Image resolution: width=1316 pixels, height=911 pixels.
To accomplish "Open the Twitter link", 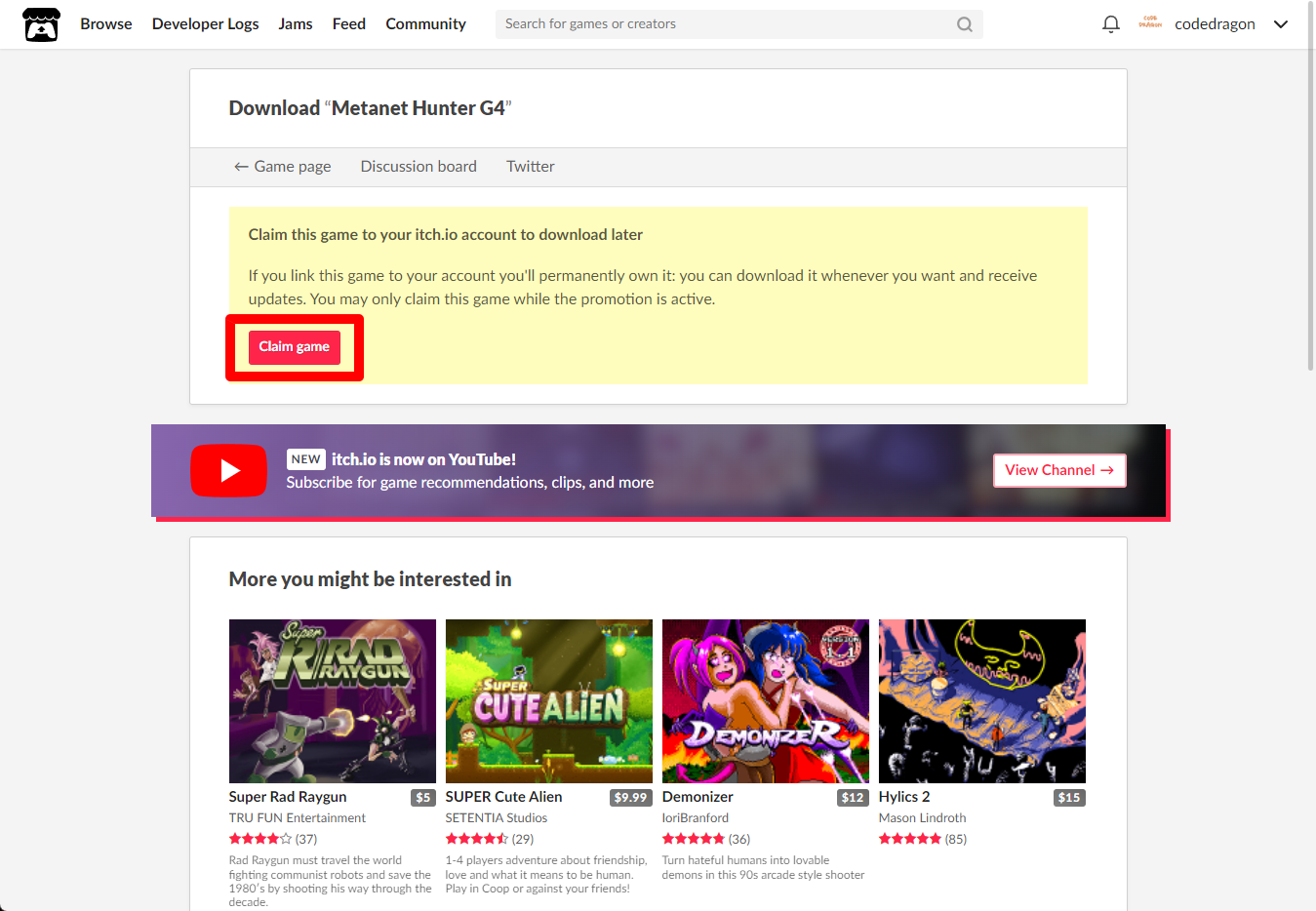I will coord(531,167).
